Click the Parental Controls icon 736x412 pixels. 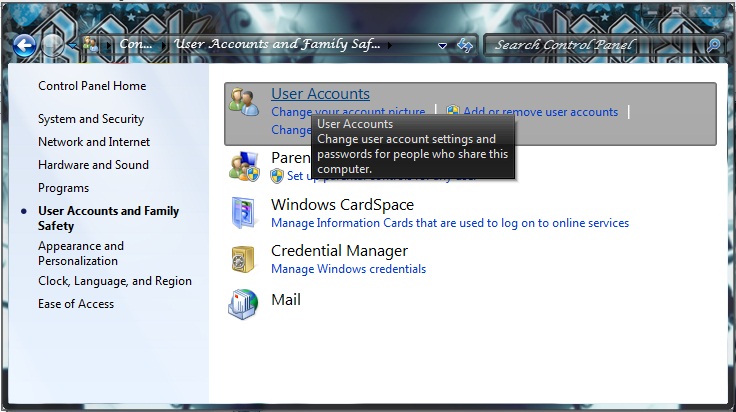[x=244, y=167]
